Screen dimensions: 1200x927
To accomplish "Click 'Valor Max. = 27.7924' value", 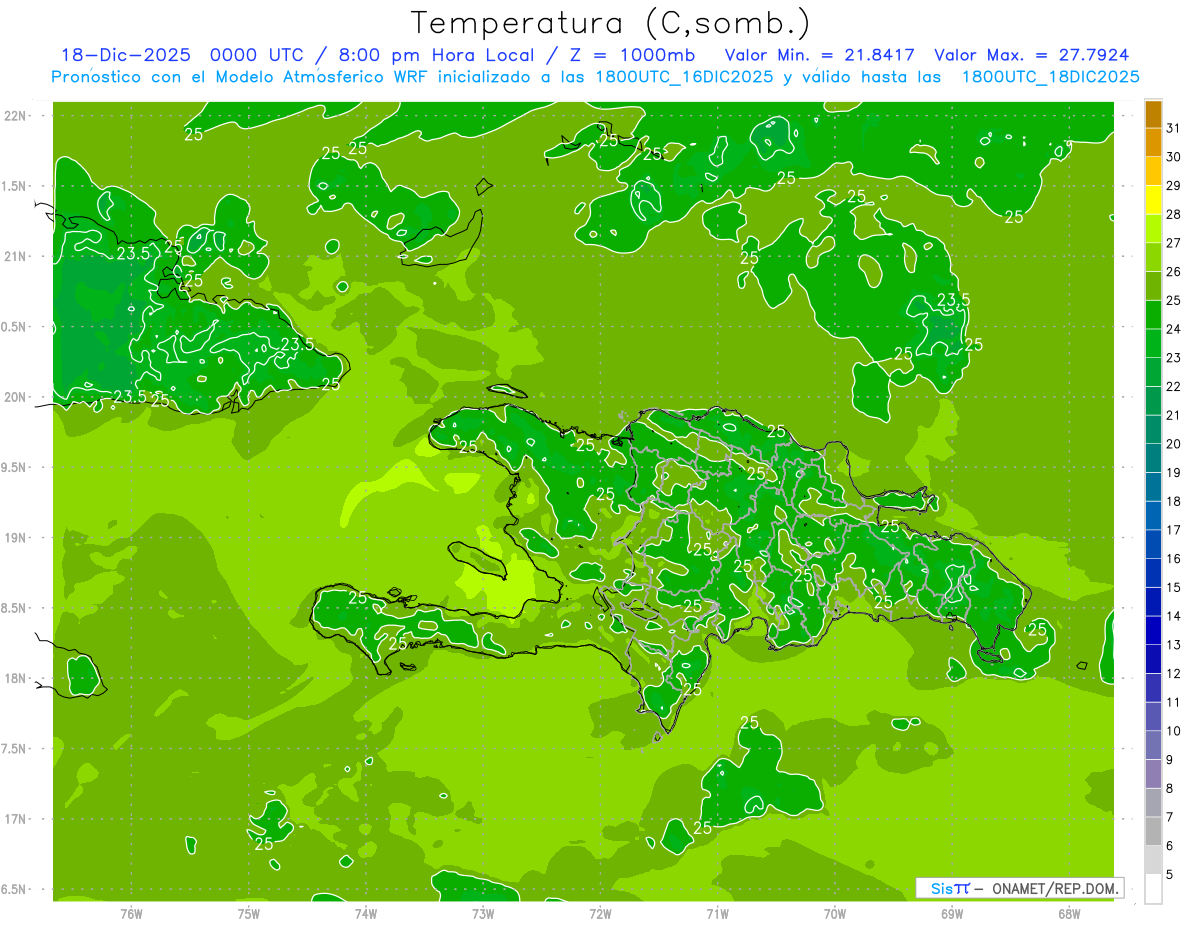I will point(1032,55).
